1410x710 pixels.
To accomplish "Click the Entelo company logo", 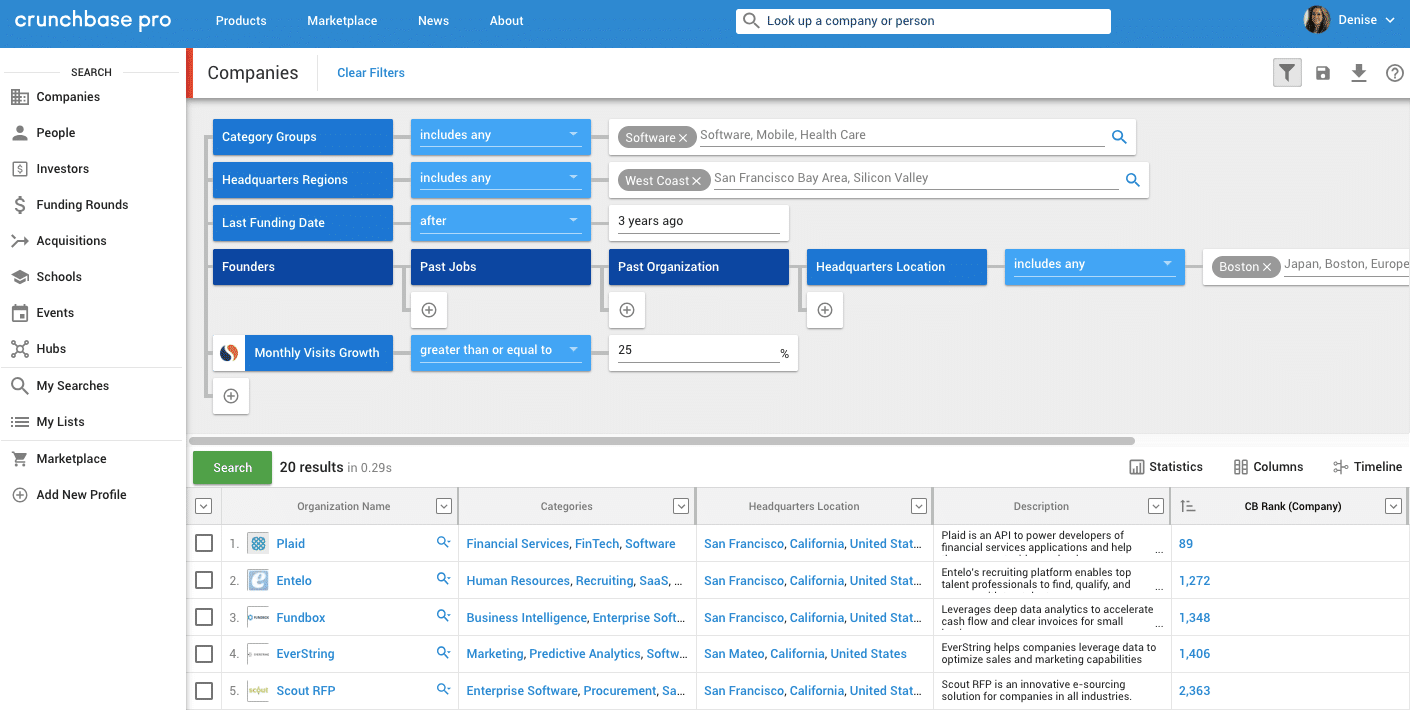I will (258, 580).
